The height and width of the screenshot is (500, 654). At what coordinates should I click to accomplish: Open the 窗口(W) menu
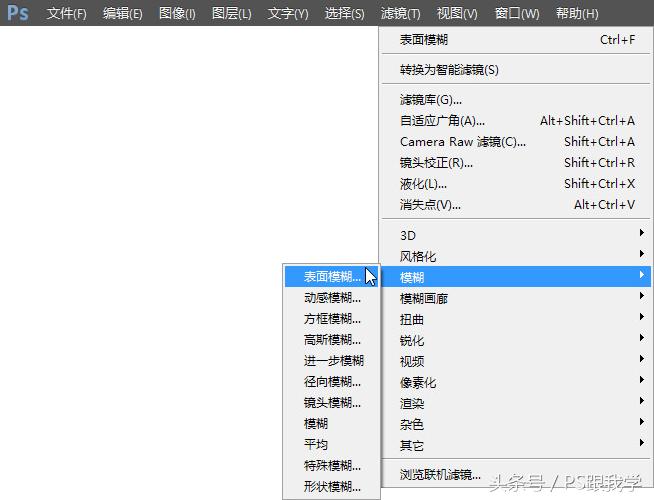(517, 13)
